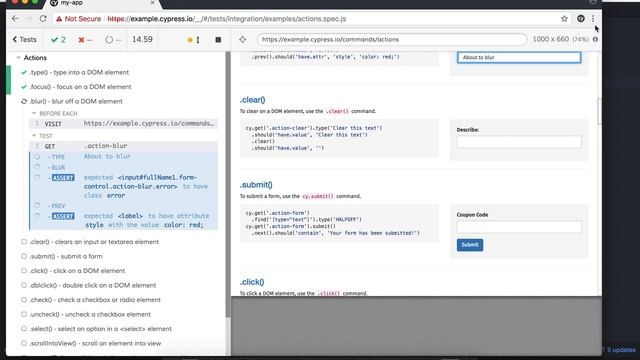This screenshot has width=640, height=360.
Task: Select the ASSERT label style color red entry
Action: 123,220
